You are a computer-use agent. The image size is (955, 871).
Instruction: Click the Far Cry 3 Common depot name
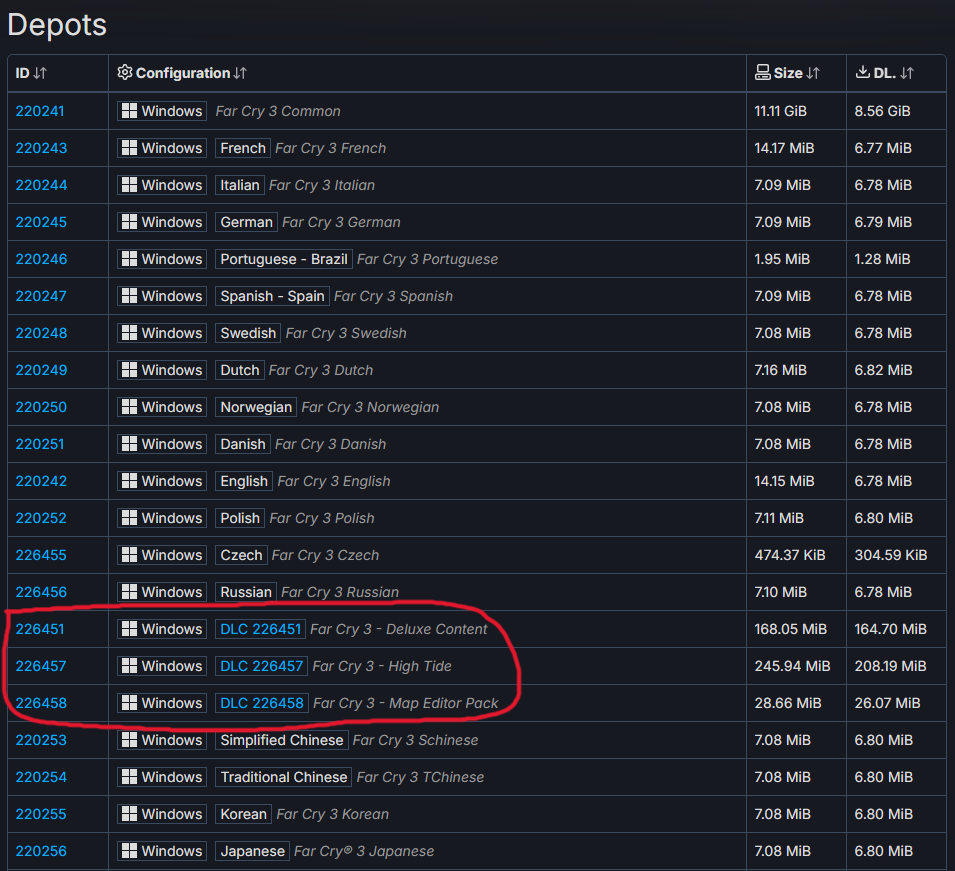click(278, 111)
